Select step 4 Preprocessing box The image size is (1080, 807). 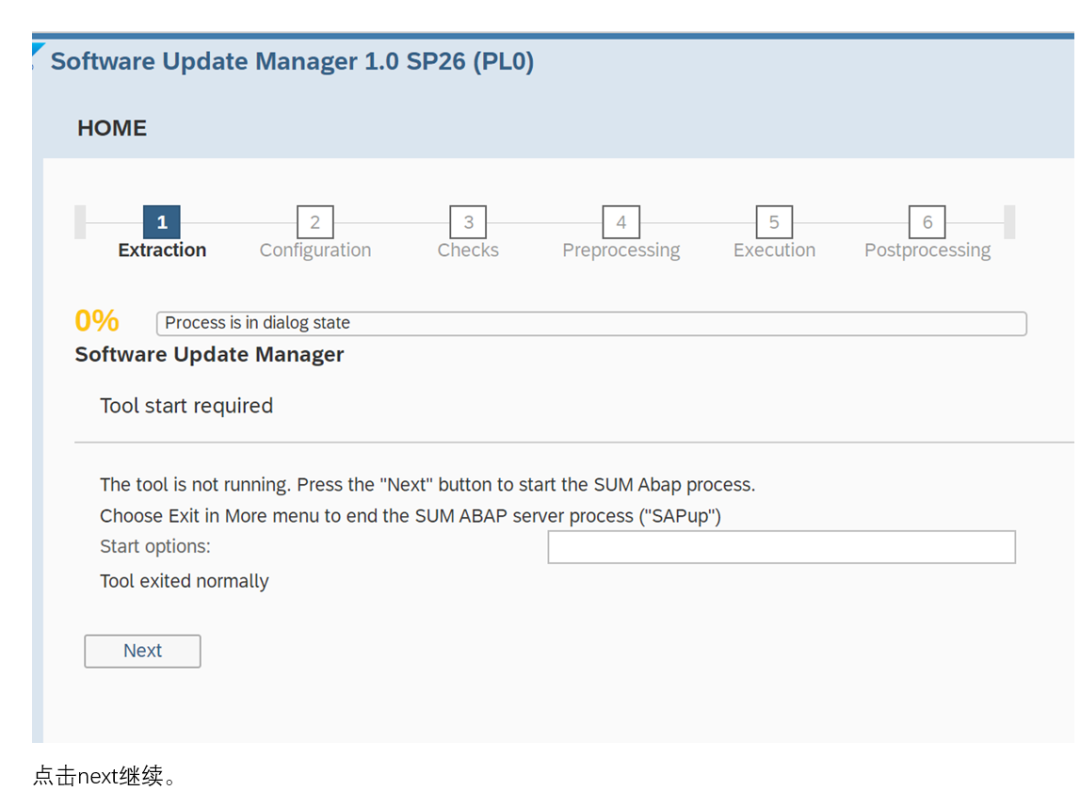tap(621, 222)
